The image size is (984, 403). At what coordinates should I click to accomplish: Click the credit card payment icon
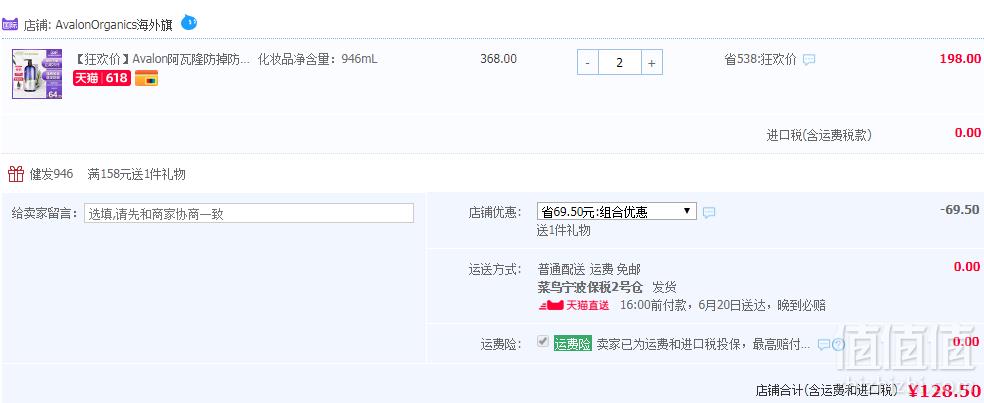[146, 78]
